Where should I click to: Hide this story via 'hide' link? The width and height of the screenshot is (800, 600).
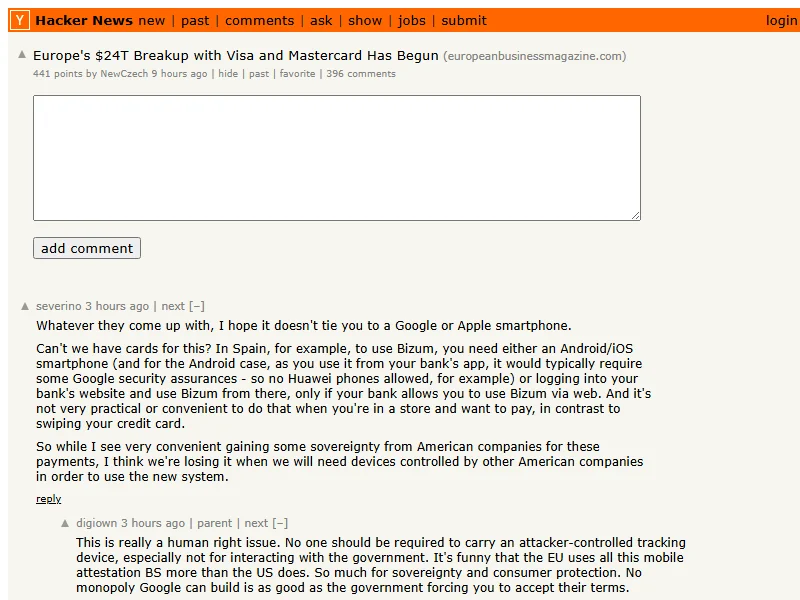228,74
